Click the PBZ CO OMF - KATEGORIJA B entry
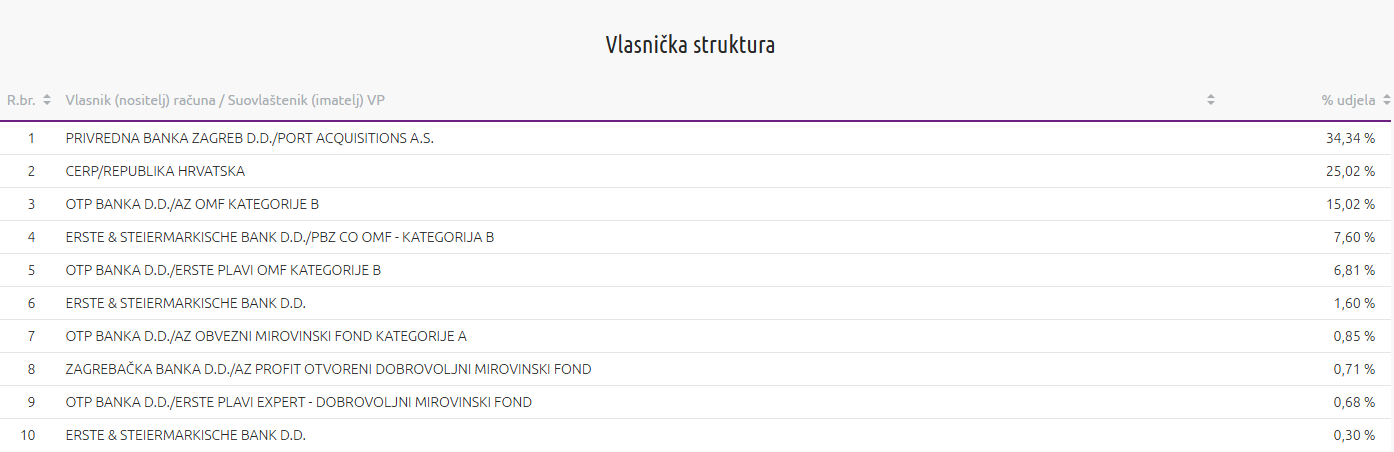 (280, 237)
